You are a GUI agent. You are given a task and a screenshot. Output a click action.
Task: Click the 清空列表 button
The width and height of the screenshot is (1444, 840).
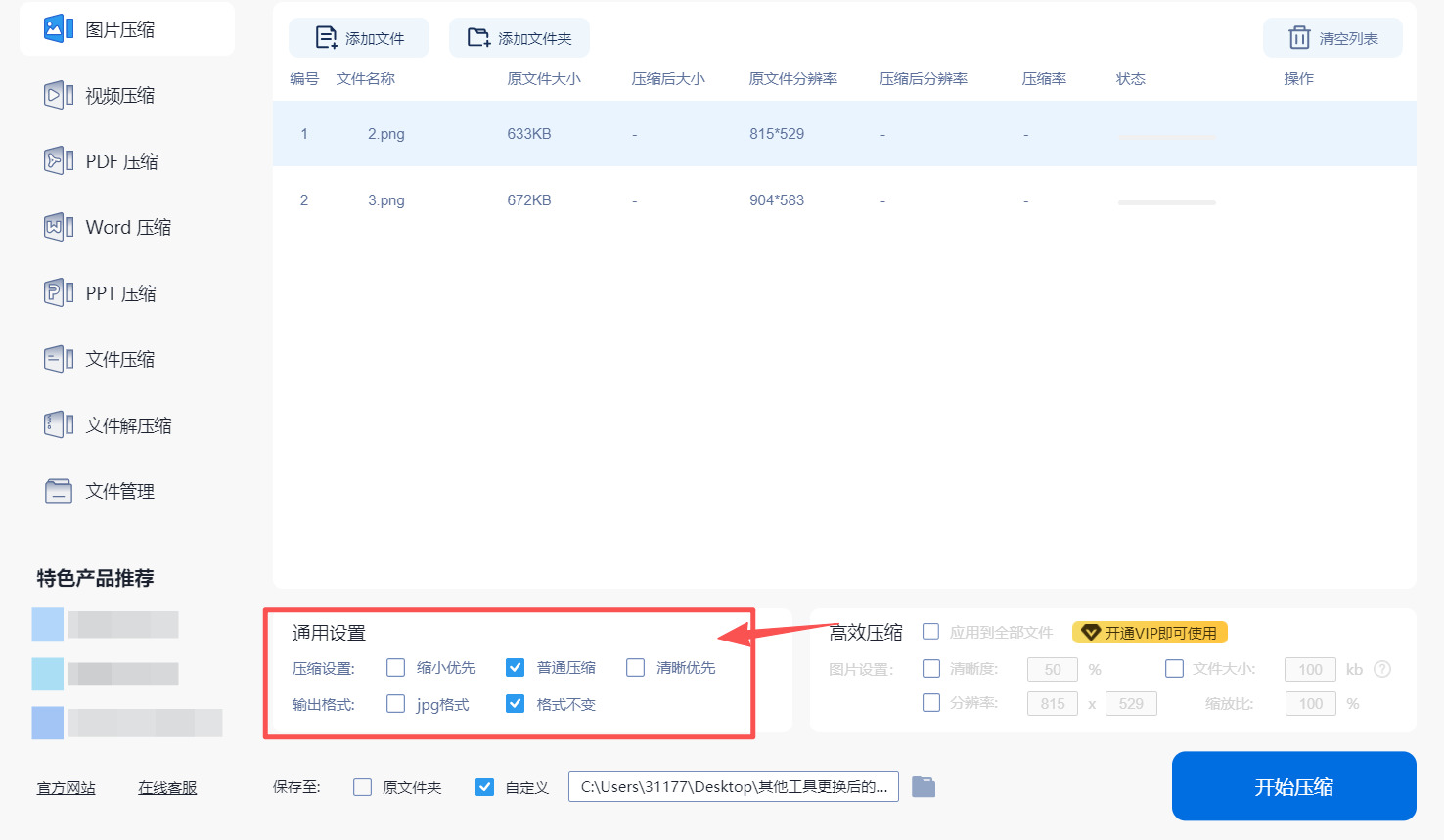pyautogui.click(x=1332, y=38)
